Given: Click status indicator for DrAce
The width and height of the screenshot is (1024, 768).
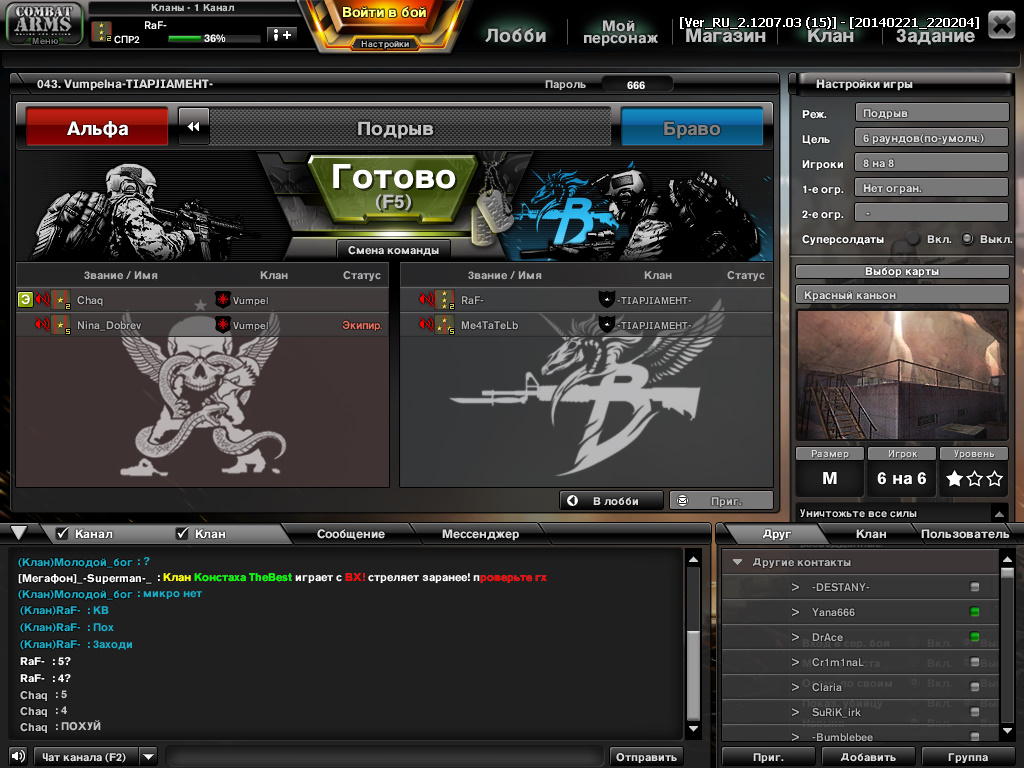Looking at the screenshot, I should 974,637.
